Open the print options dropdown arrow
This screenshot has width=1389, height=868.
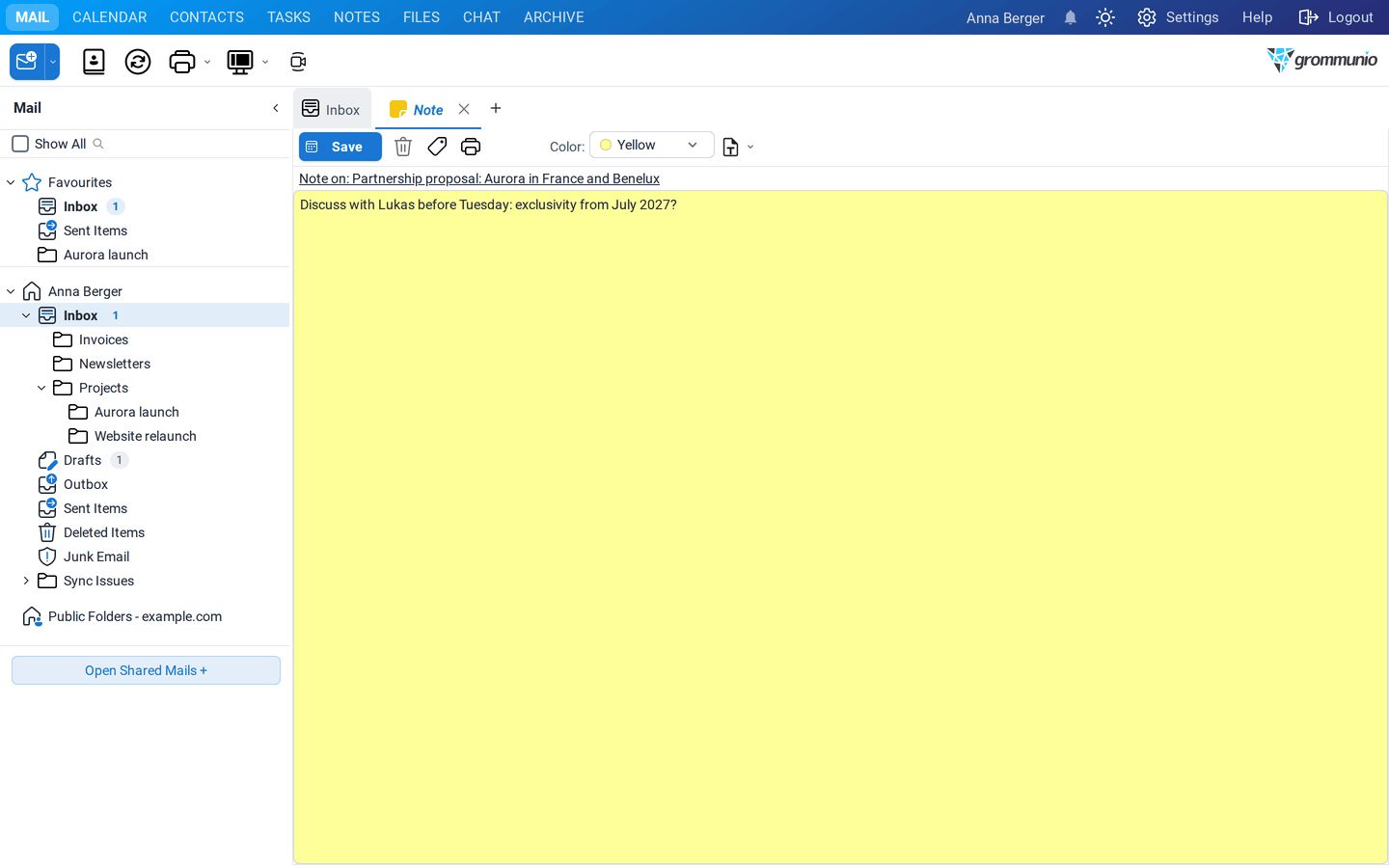[x=207, y=63]
